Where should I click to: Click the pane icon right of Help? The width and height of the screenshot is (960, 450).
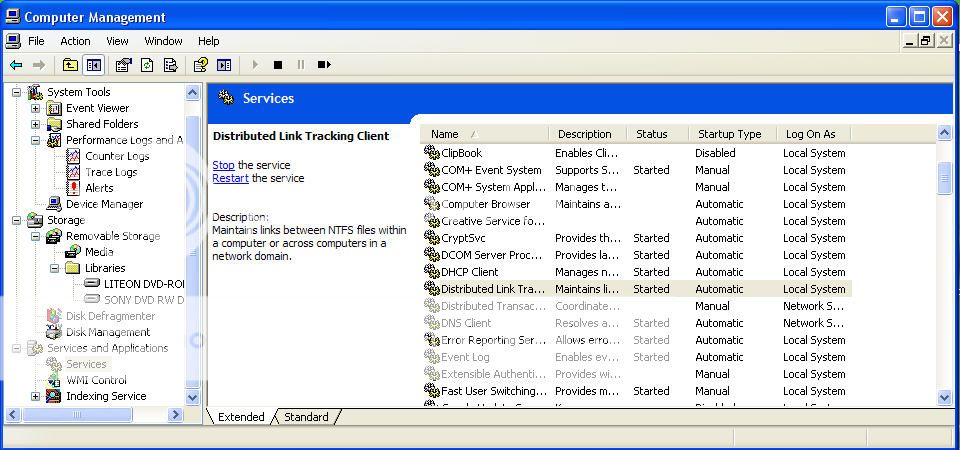224,65
